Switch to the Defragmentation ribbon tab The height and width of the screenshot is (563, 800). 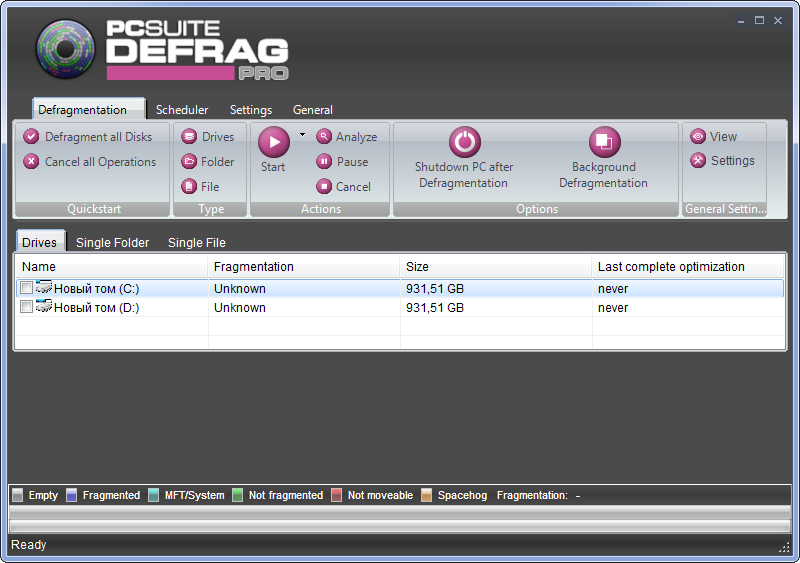pyautogui.click(x=89, y=109)
